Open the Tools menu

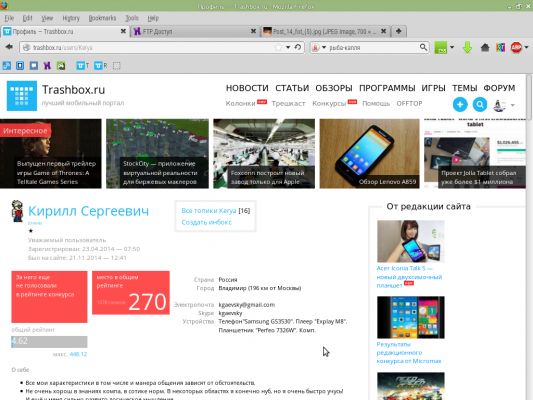click(x=132, y=18)
